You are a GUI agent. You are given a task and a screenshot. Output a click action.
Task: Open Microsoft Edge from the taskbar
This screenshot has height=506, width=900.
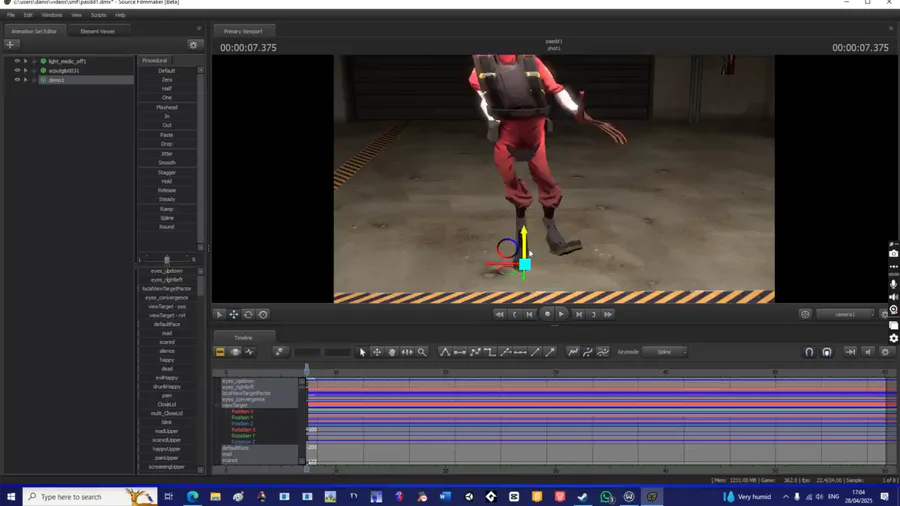[192, 497]
